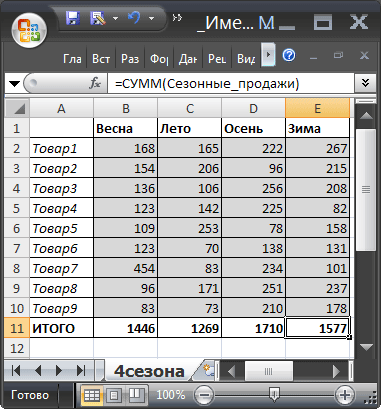Click the zoom out minus button
Image resolution: width=381 pixels, height=409 pixels.
tap(204, 395)
